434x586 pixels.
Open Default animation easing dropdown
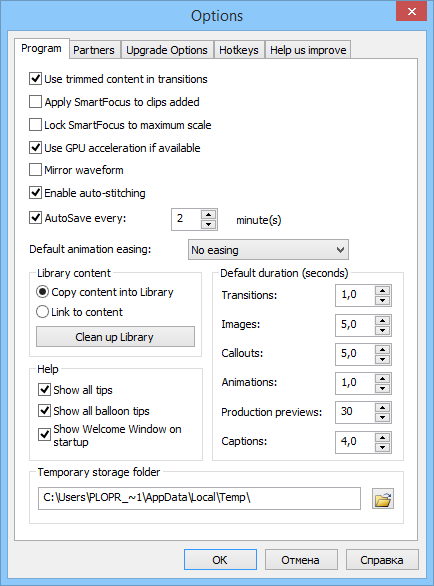[x=268, y=250]
